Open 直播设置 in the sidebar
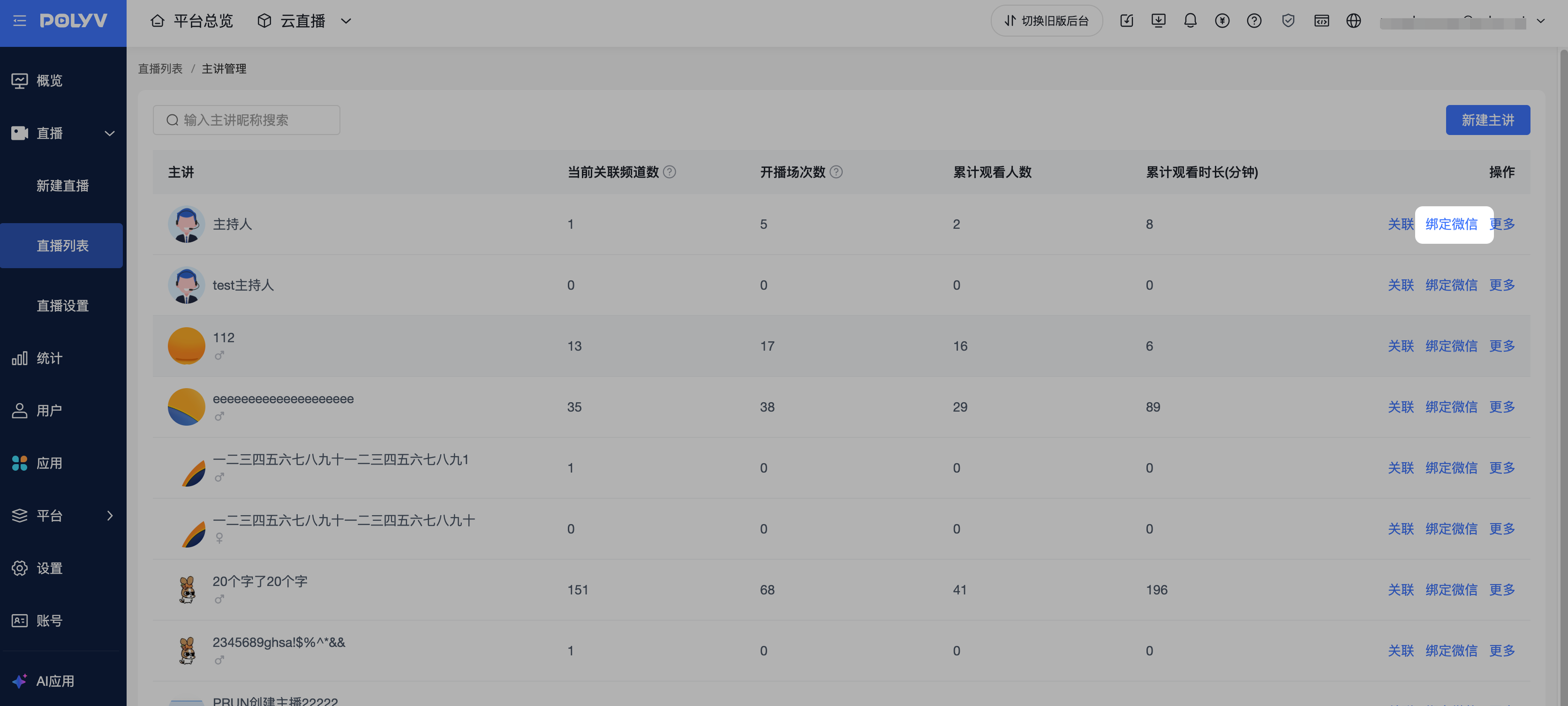This screenshot has width=1568, height=706. [x=63, y=306]
